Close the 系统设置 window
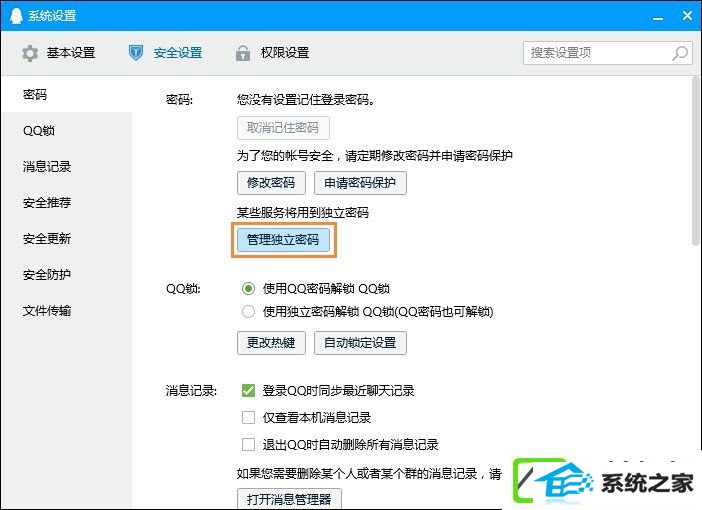702x510 pixels. pos(687,16)
